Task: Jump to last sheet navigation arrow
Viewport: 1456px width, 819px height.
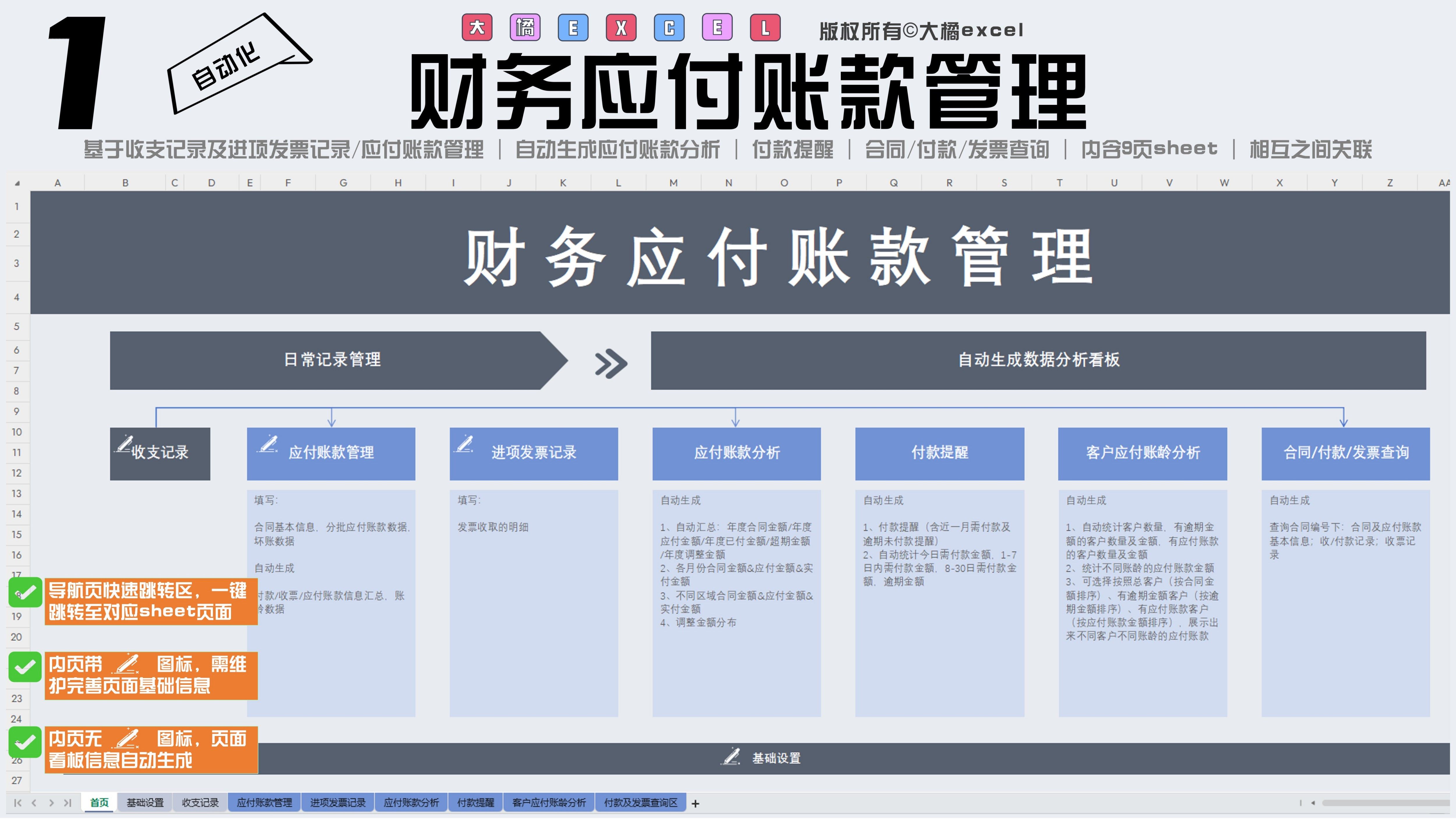Action: pyautogui.click(x=68, y=803)
